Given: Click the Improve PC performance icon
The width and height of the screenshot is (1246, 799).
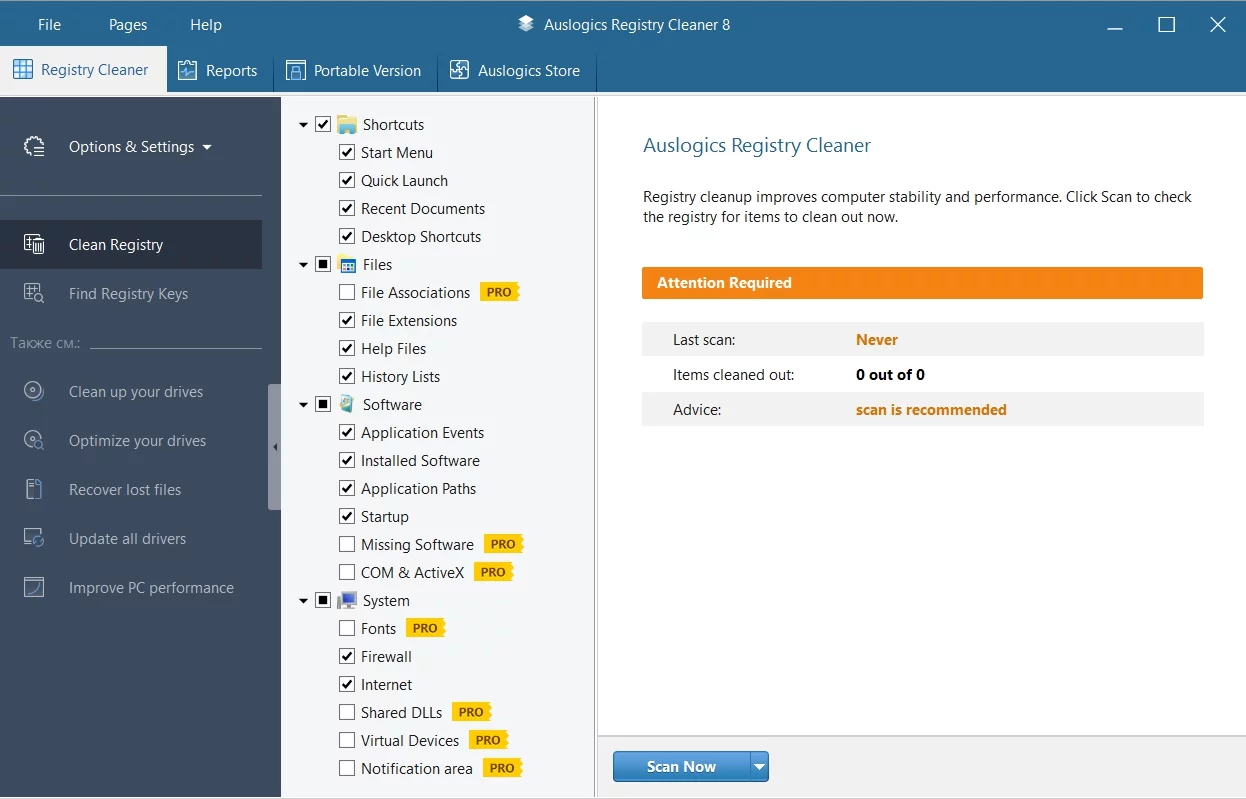Looking at the screenshot, I should click(34, 588).
